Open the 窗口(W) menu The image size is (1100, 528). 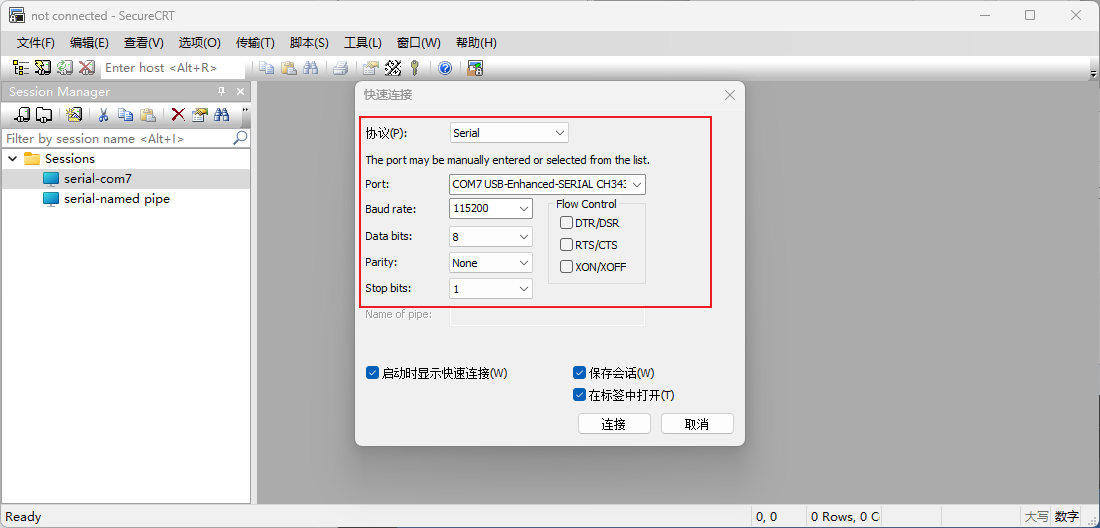(x=419, y=43)
